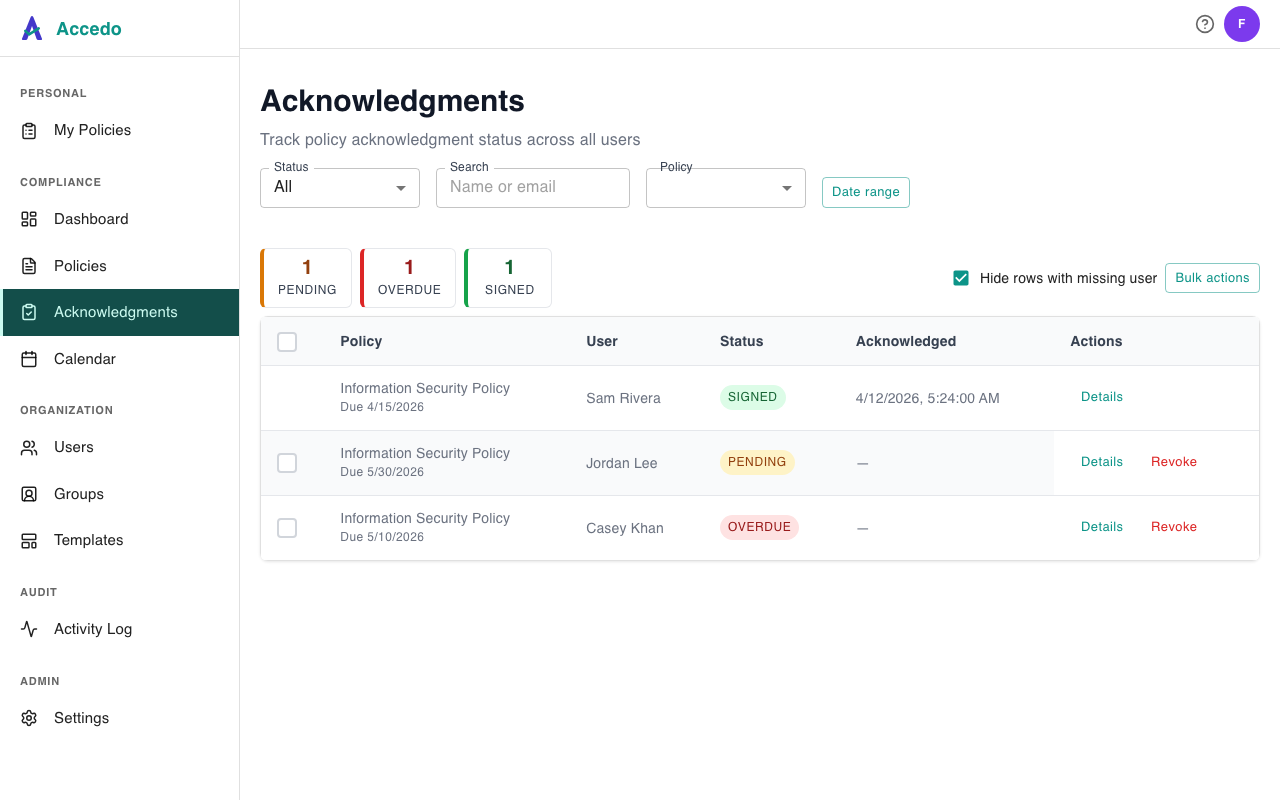The width and height of the screenshot is (1280, 800).
Task: Click the Acknowledgments clipboard-check icon
Action: [29, 312]
